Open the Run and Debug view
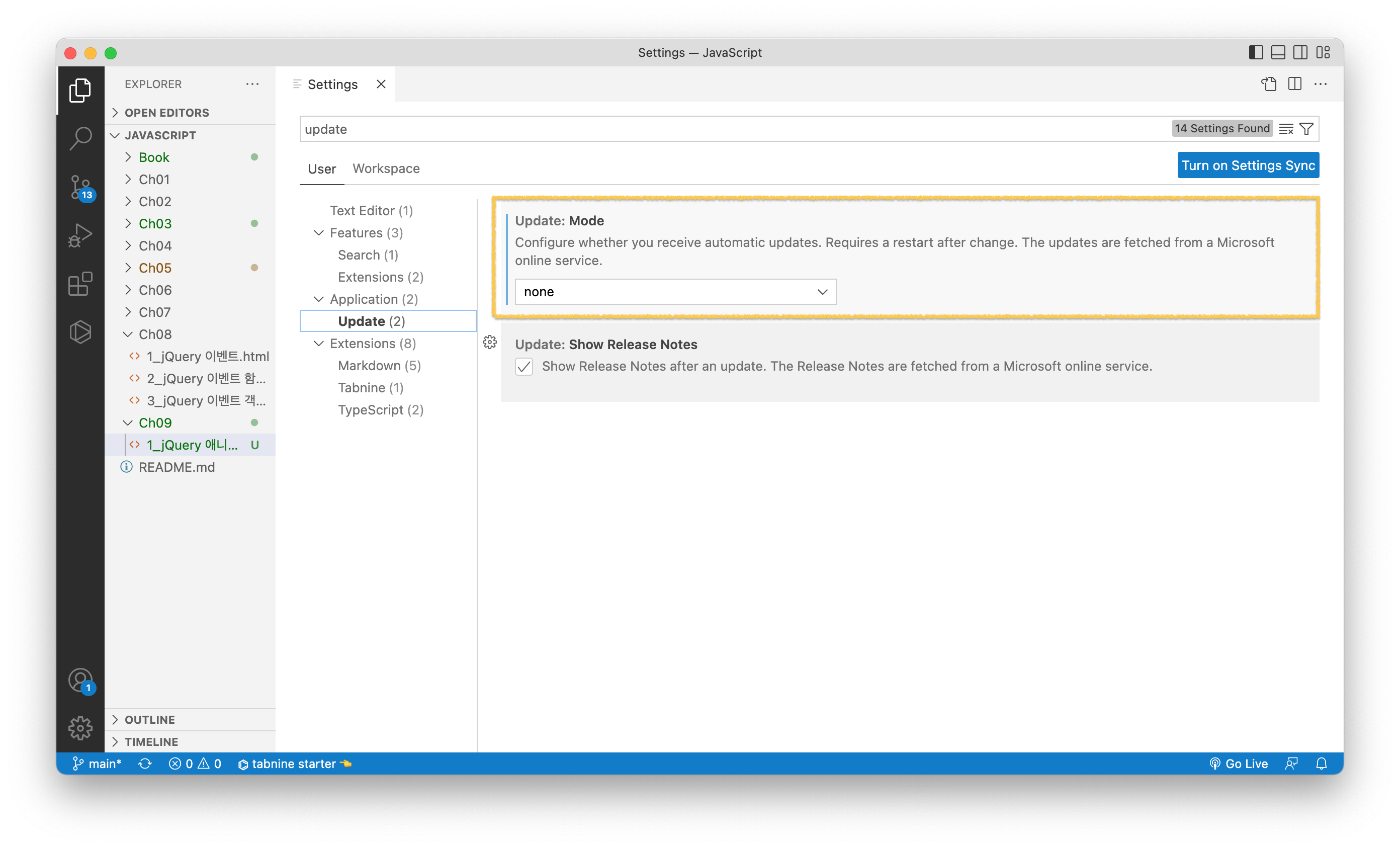Screen dimensions: 1400x849 click(x=80, y=235)
